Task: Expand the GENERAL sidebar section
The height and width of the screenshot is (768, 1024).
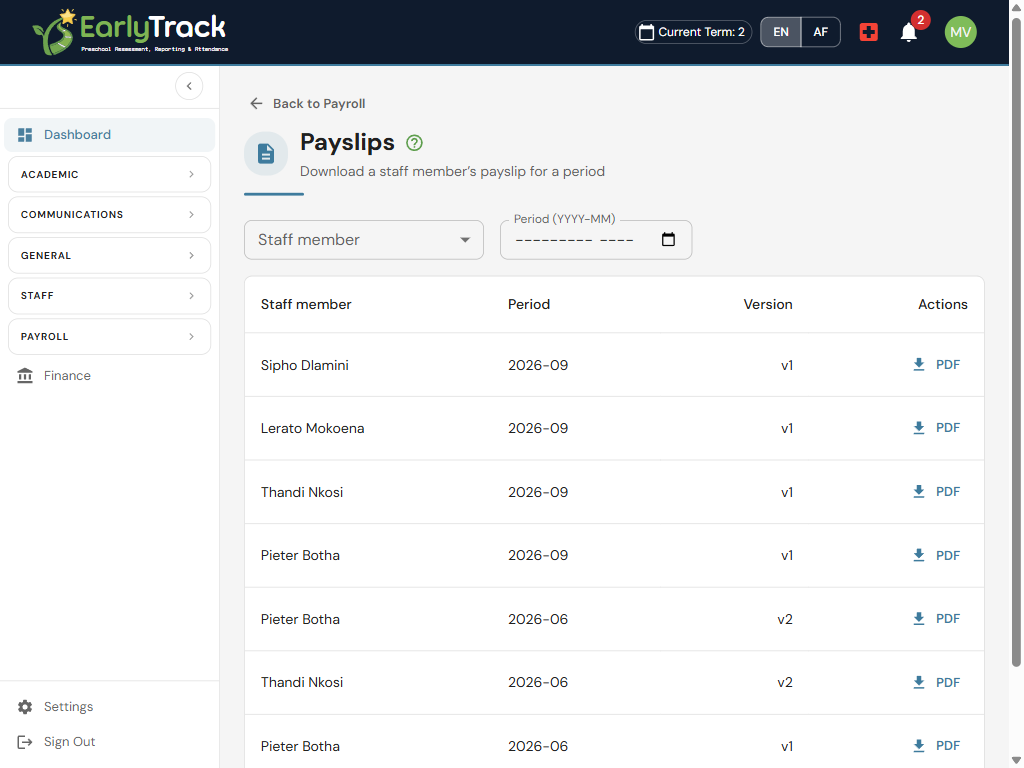Action: click(110, 255)
